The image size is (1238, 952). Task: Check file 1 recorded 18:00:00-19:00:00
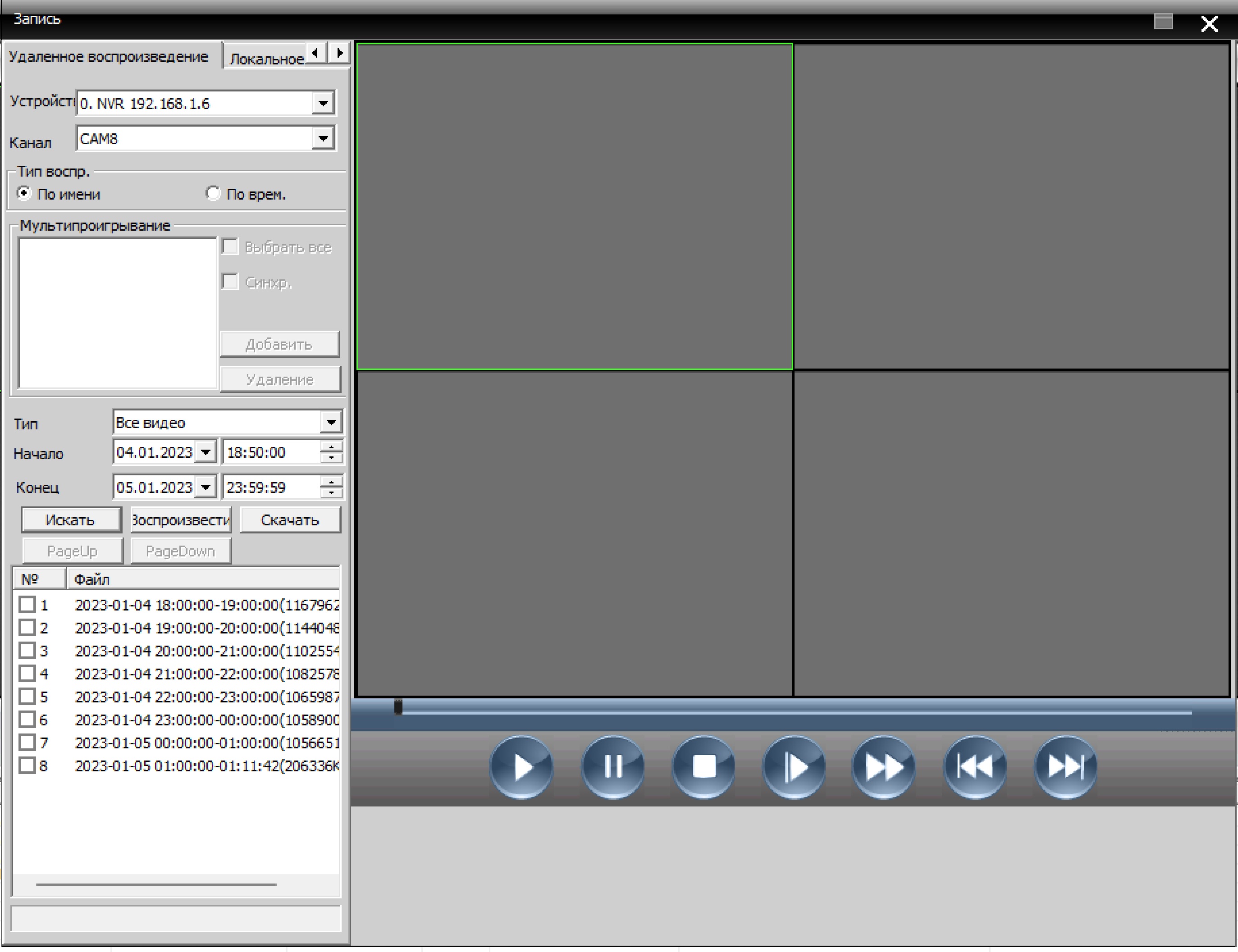tap(27, 605)
